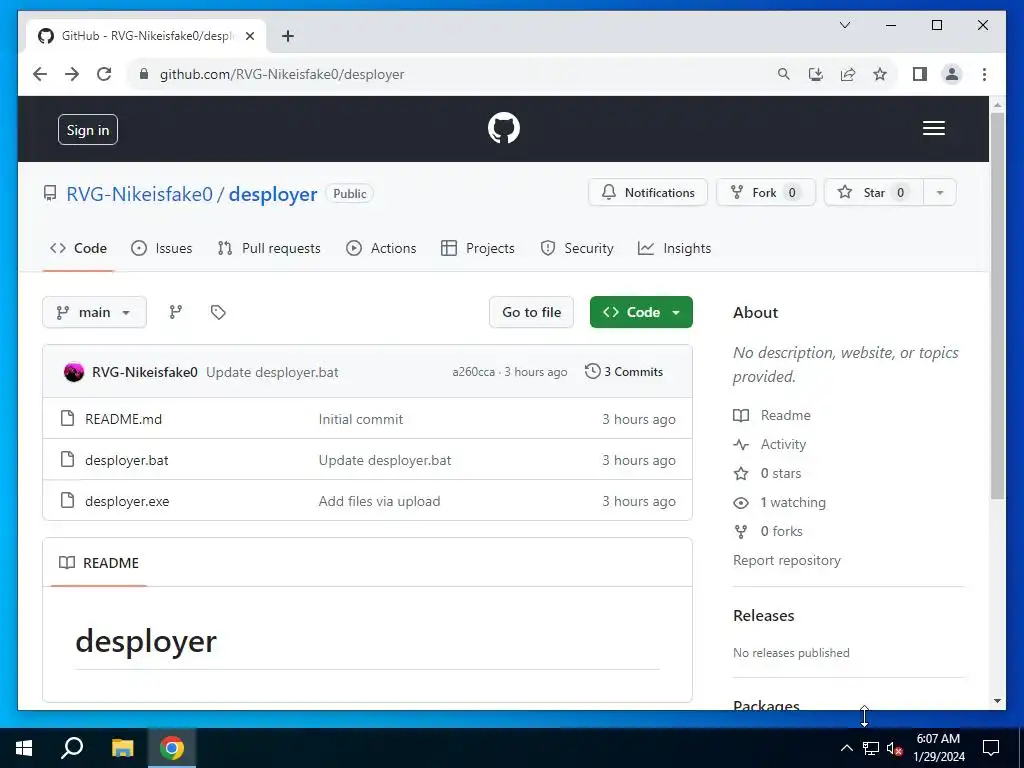The height and width of the screenshot is (768, 1024).
Task: Bookmark this page with star icon
Action: pos(880,74)
